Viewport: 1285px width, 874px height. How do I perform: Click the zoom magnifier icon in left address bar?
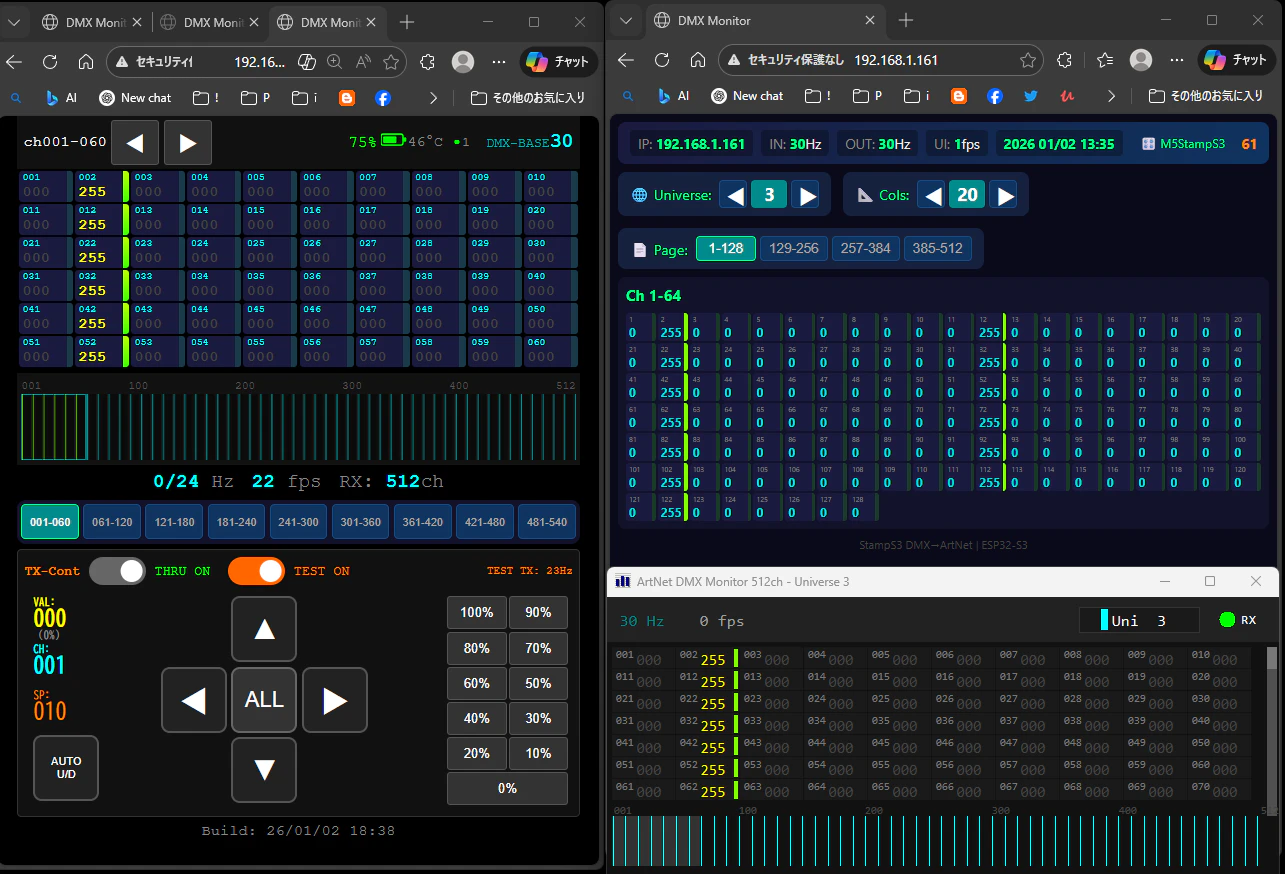tap(335, 62)
